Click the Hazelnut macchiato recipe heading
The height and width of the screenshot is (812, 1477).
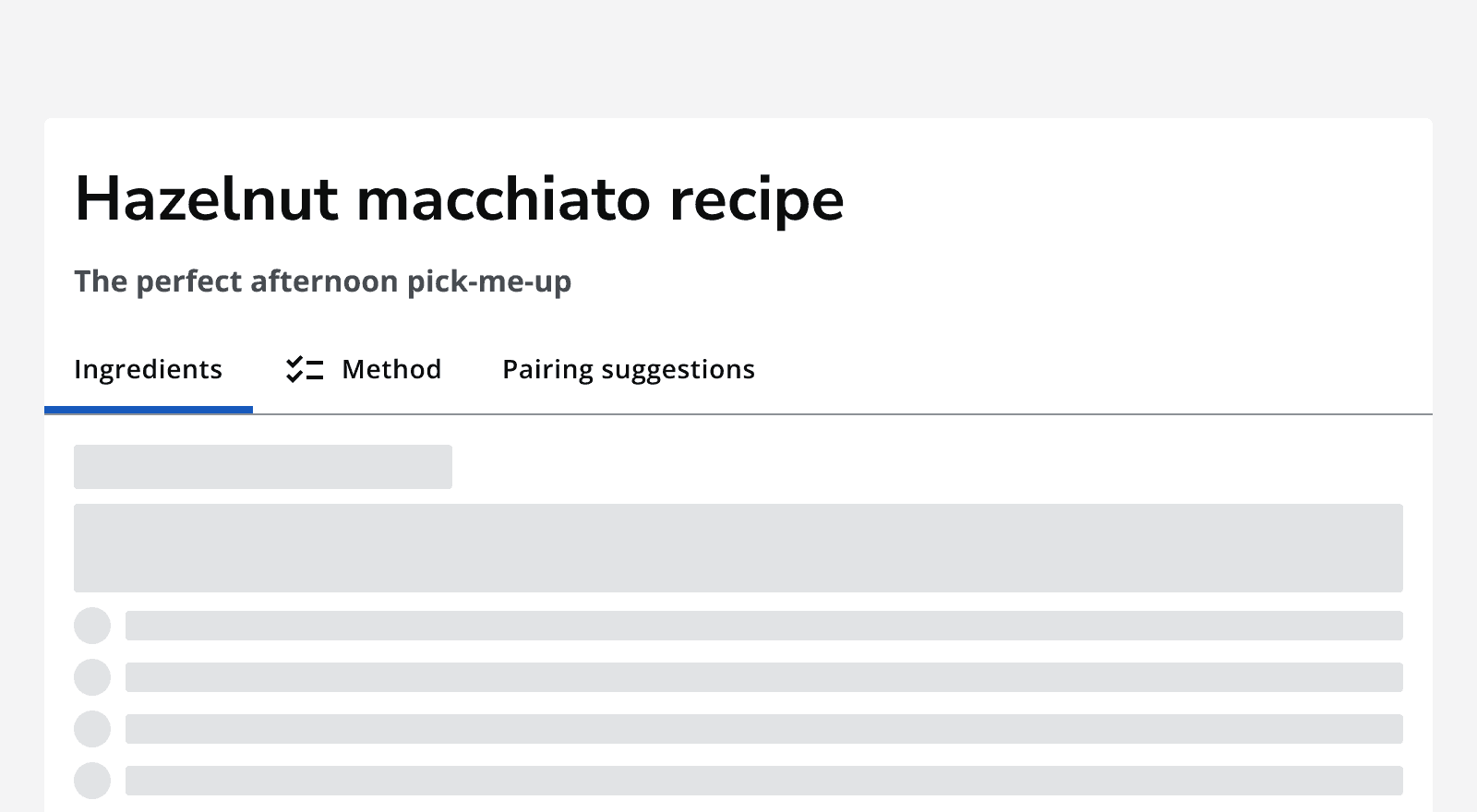point(459,197)
